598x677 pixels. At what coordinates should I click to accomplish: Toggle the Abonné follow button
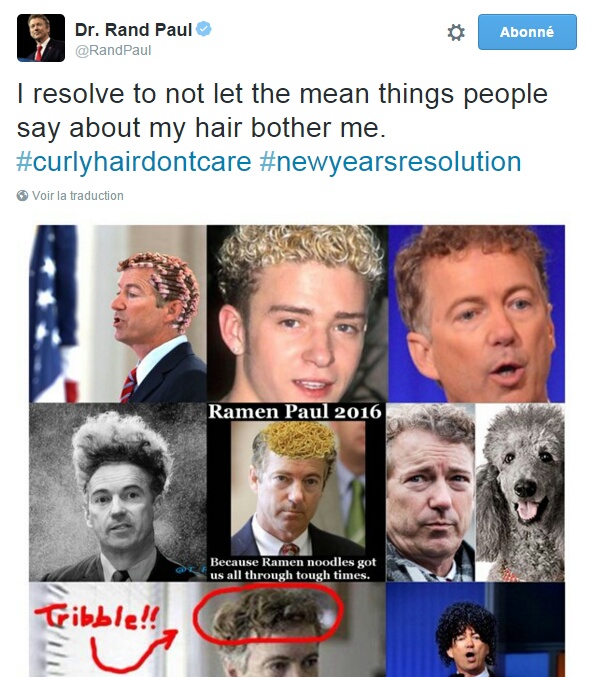pos(527,32)
